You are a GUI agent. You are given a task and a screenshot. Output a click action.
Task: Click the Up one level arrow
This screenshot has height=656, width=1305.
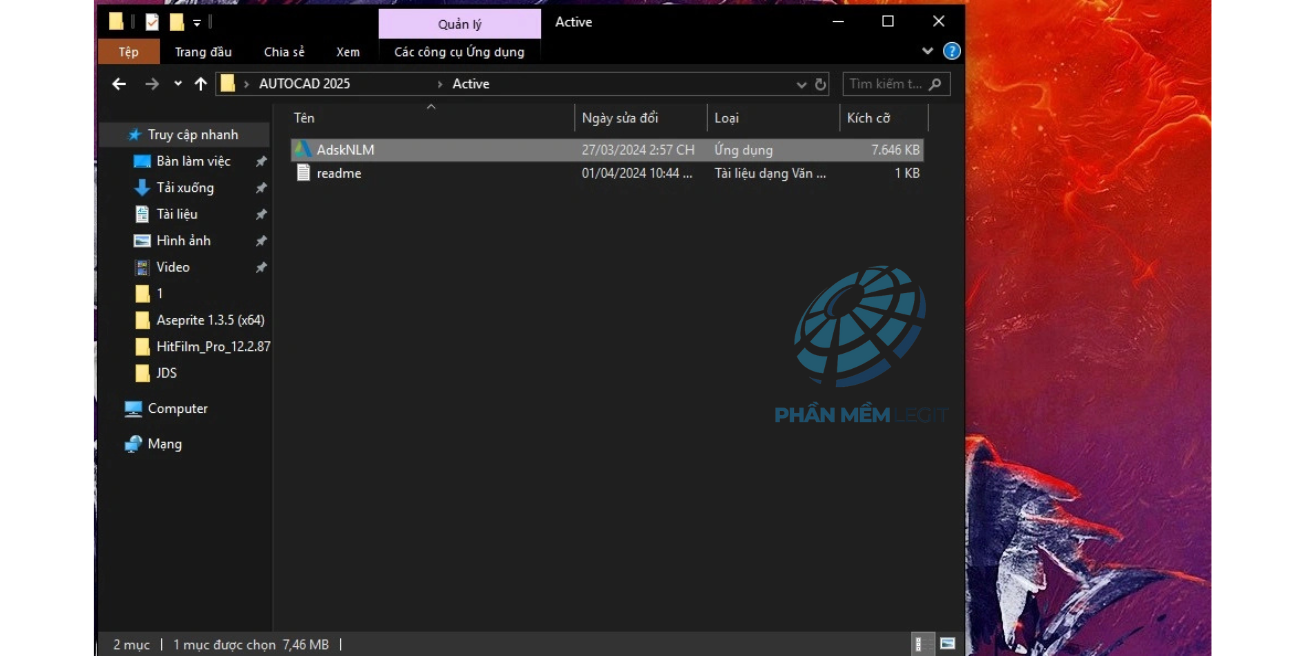click(x=201, y=84)
